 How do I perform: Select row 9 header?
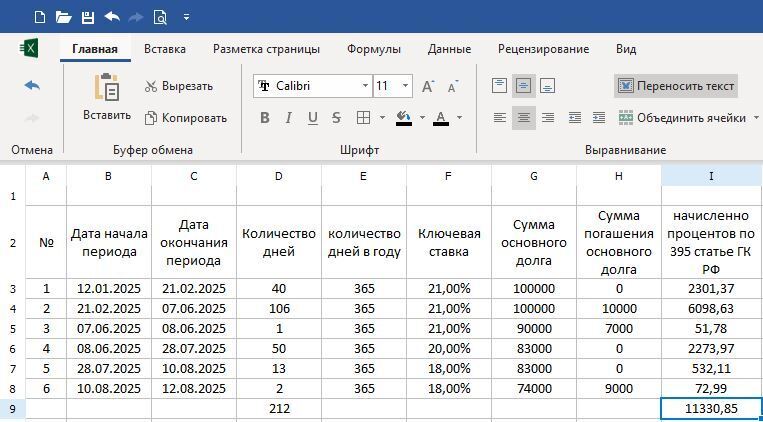click(13, 409)
